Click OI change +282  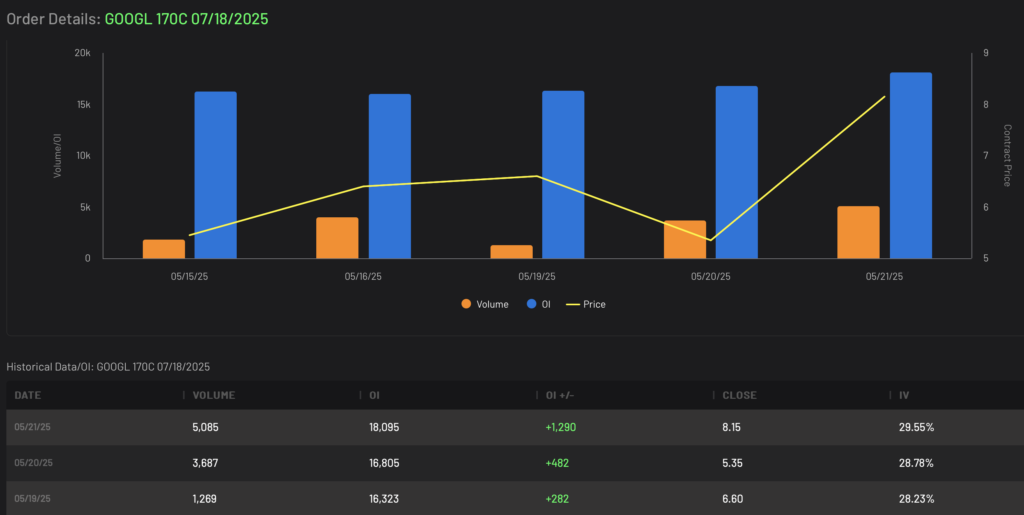pos(557,499)
